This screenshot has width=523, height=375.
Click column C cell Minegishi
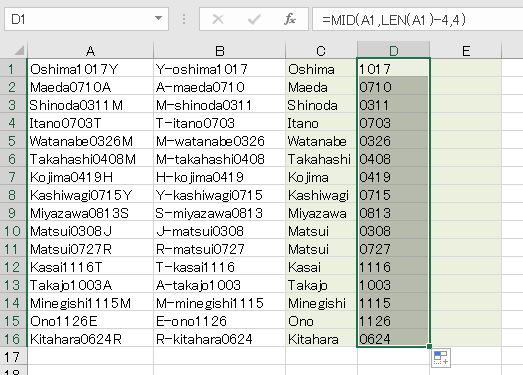(321, 303)
